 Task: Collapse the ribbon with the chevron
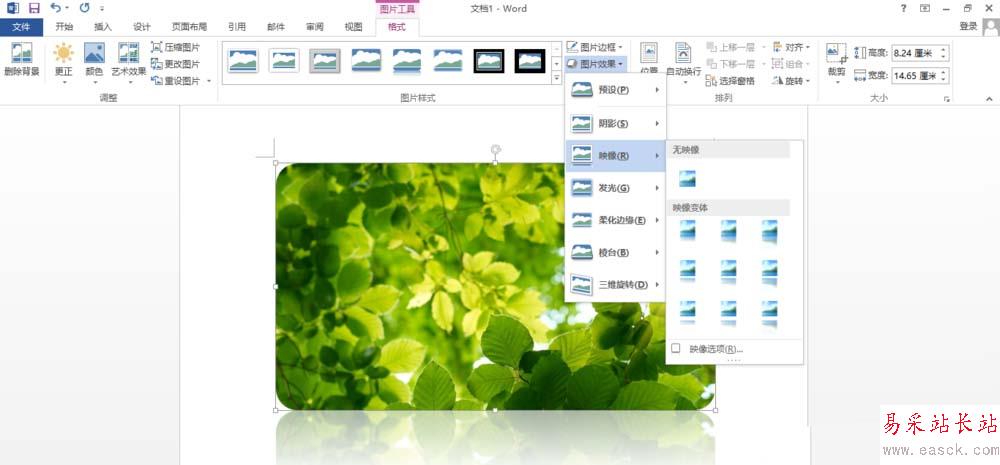pos(989,98)
